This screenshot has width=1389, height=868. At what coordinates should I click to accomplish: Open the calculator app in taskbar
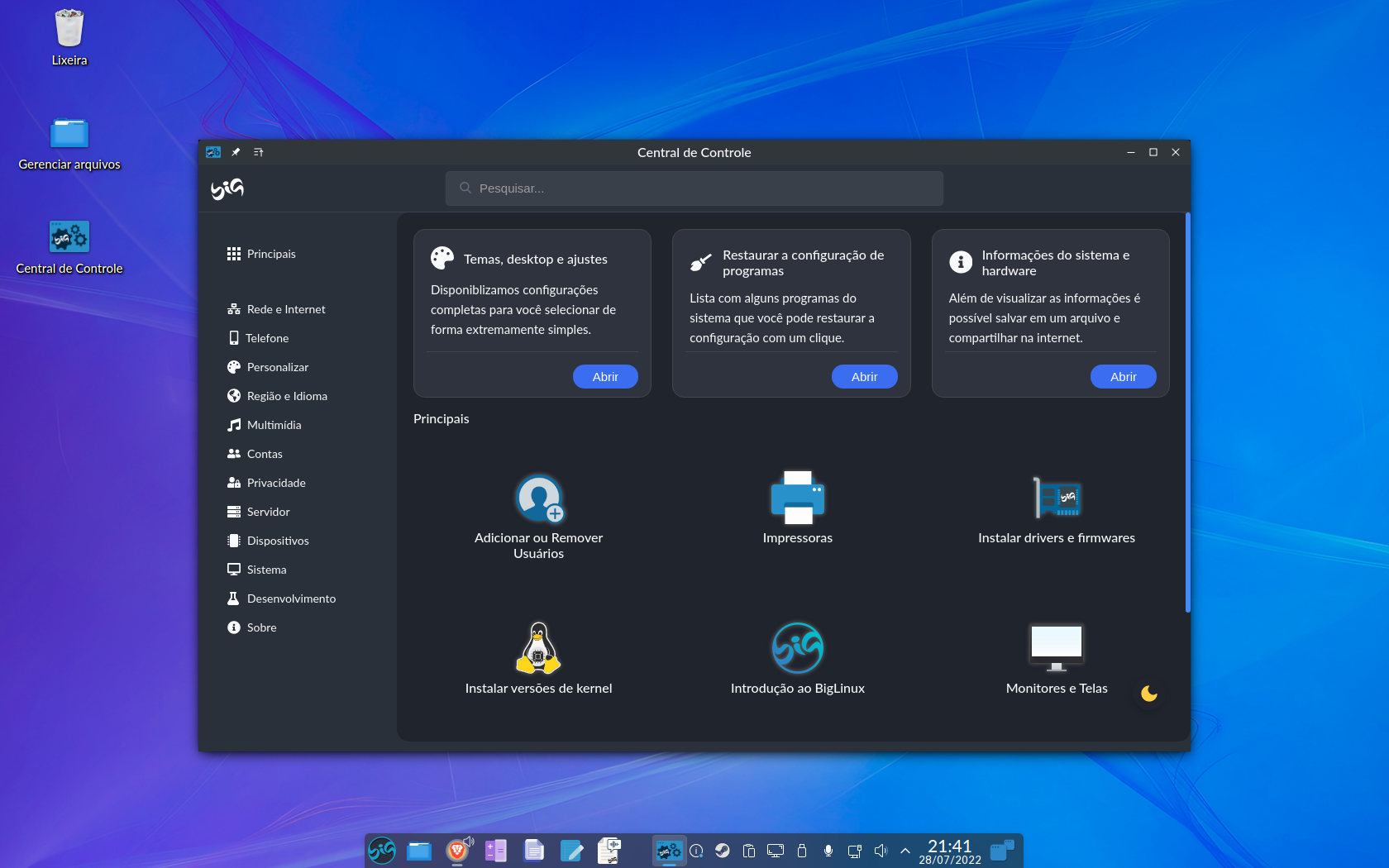click(x=495, y=850)
